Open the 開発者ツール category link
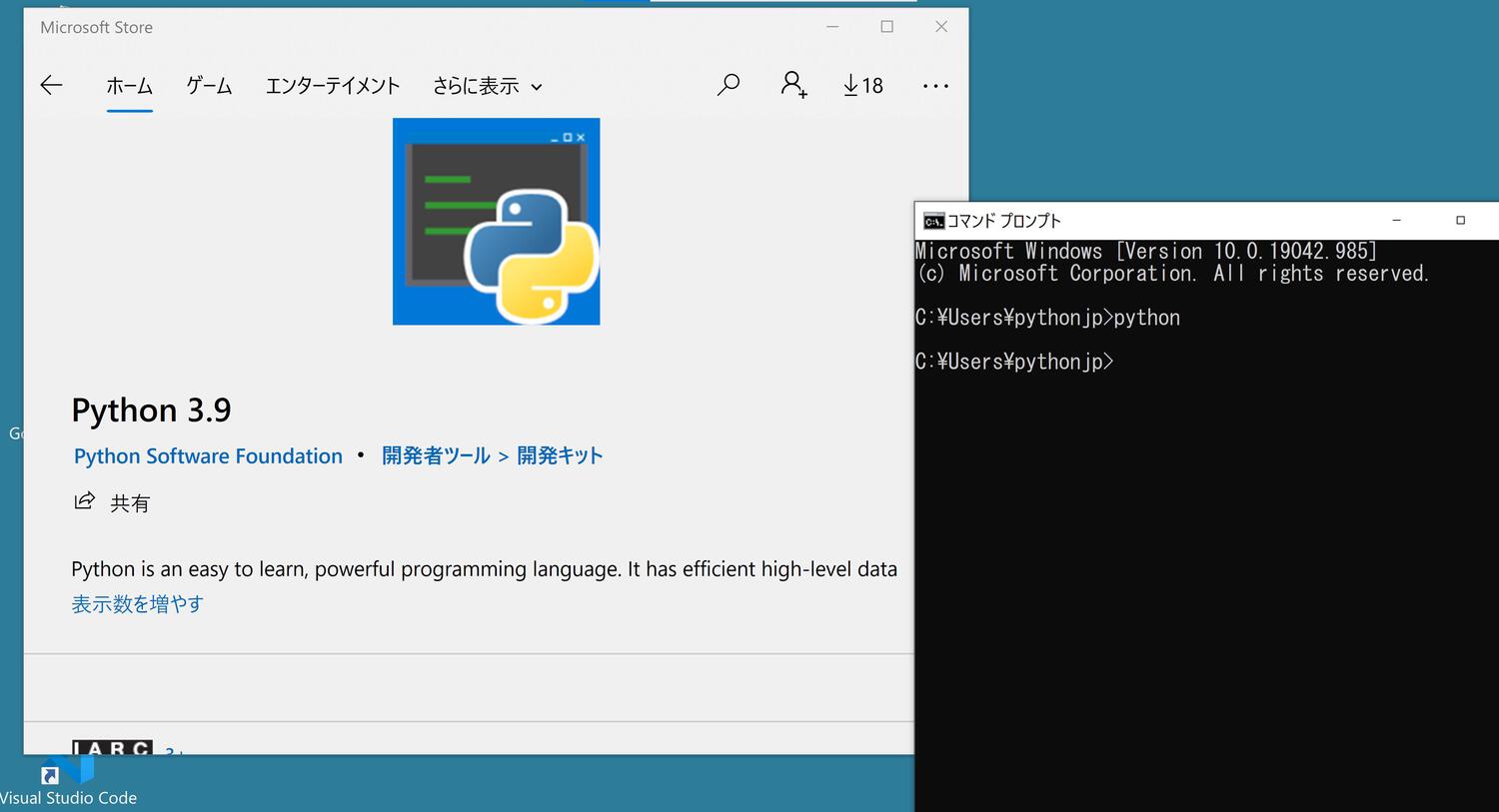This screenshot has height=812, width=1499. [436, 456]
